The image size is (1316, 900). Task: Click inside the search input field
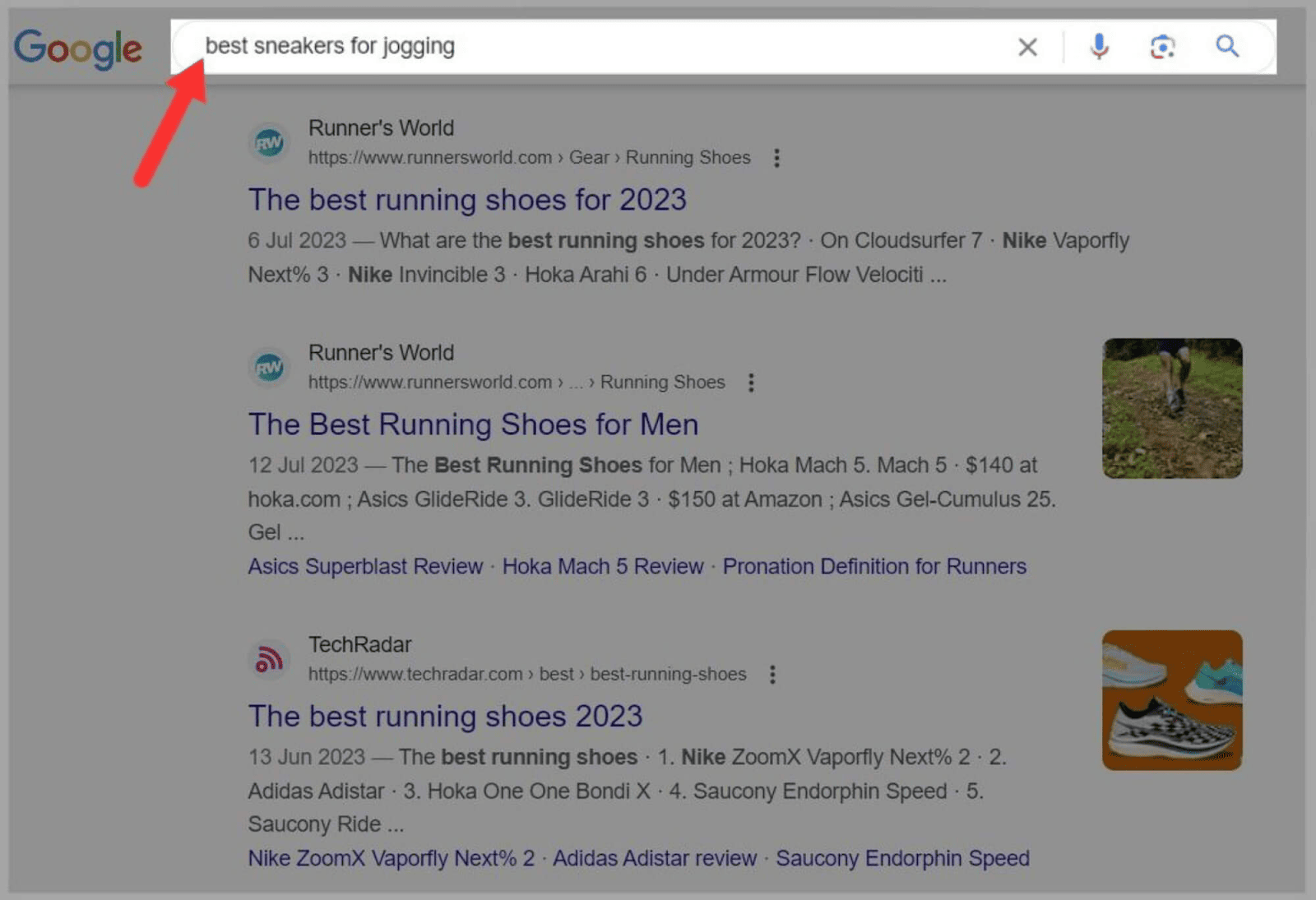[x=576, y=46]
